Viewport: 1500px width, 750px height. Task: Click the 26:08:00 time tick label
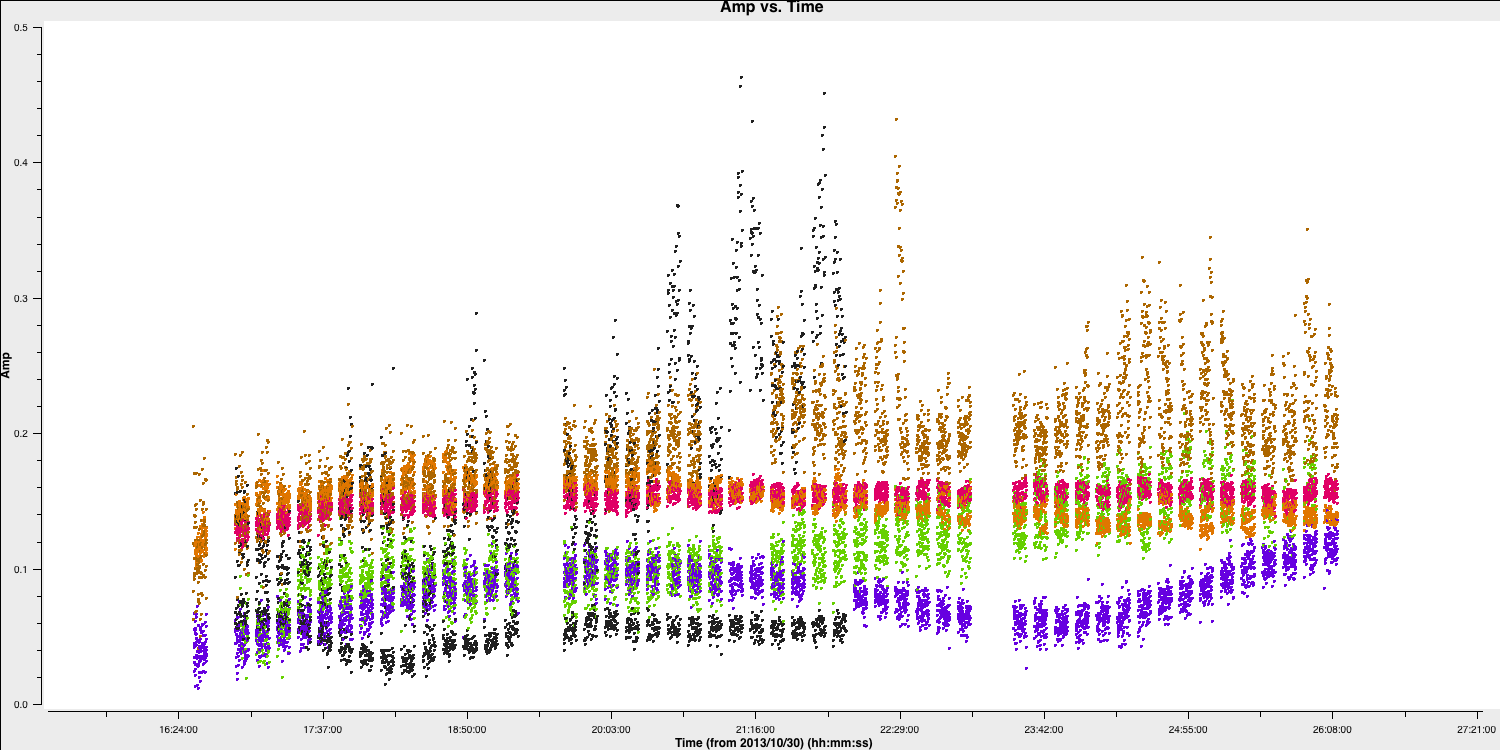tap(1333, 729)
